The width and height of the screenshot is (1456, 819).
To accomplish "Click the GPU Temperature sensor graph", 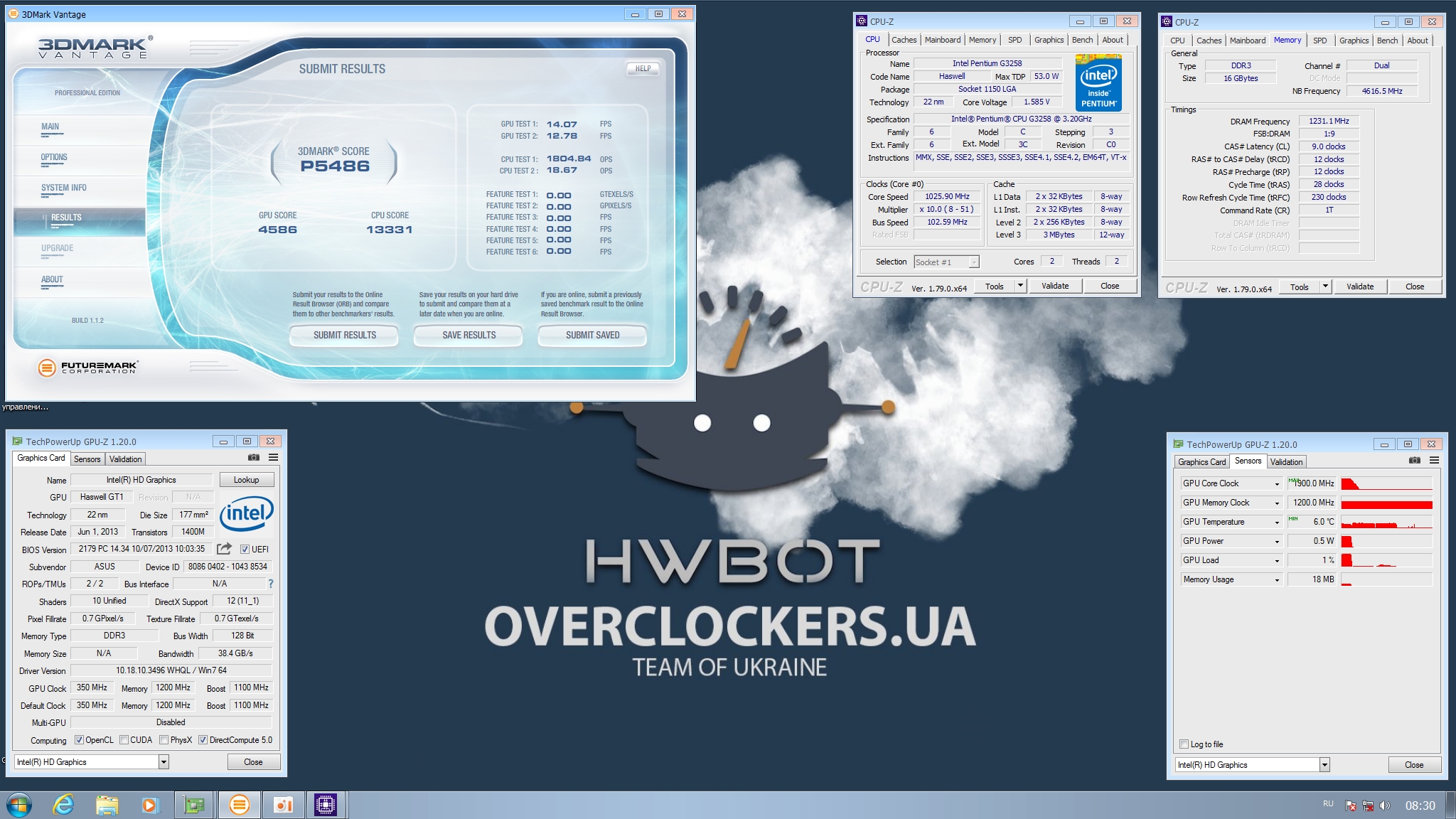I will 1386,522.
